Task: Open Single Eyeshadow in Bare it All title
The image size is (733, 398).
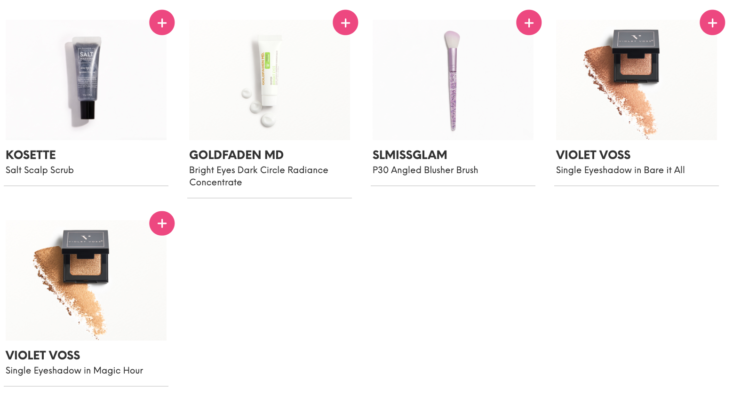Action: point(620,170)
